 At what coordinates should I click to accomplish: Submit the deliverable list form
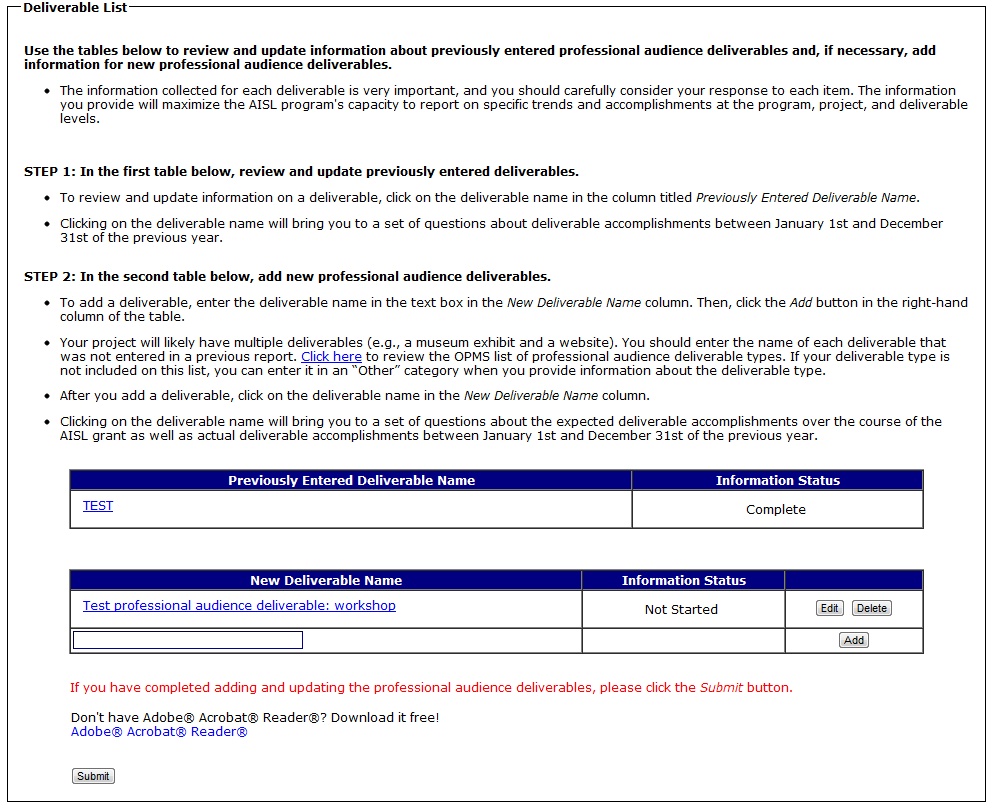tap(93, 776)
